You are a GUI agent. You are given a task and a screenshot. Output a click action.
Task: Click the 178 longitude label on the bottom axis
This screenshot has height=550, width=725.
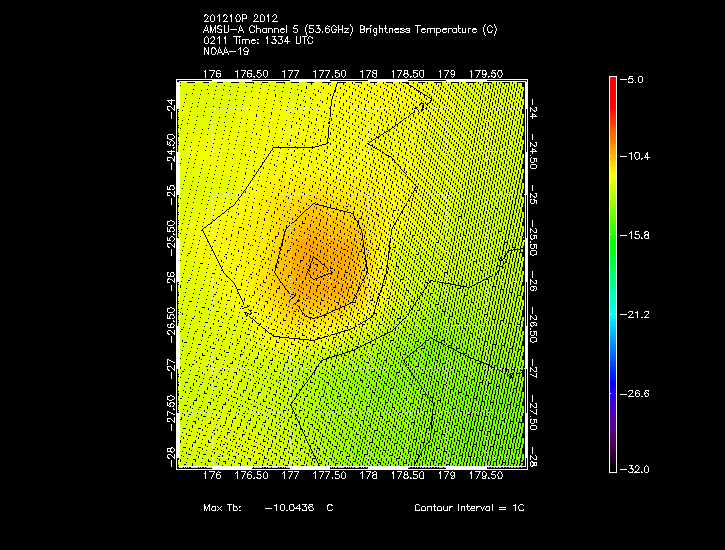point(368,477)
